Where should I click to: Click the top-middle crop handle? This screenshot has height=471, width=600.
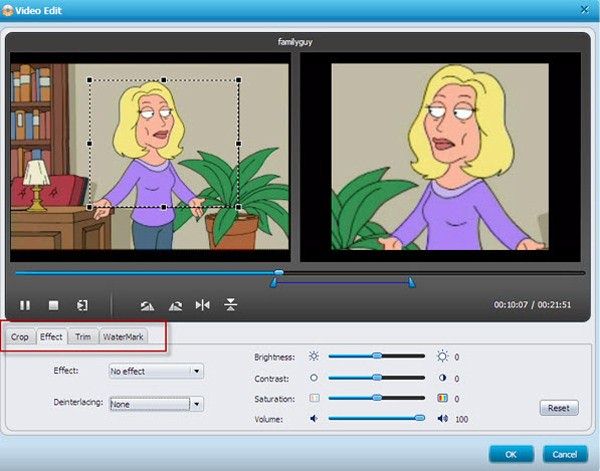164,80
